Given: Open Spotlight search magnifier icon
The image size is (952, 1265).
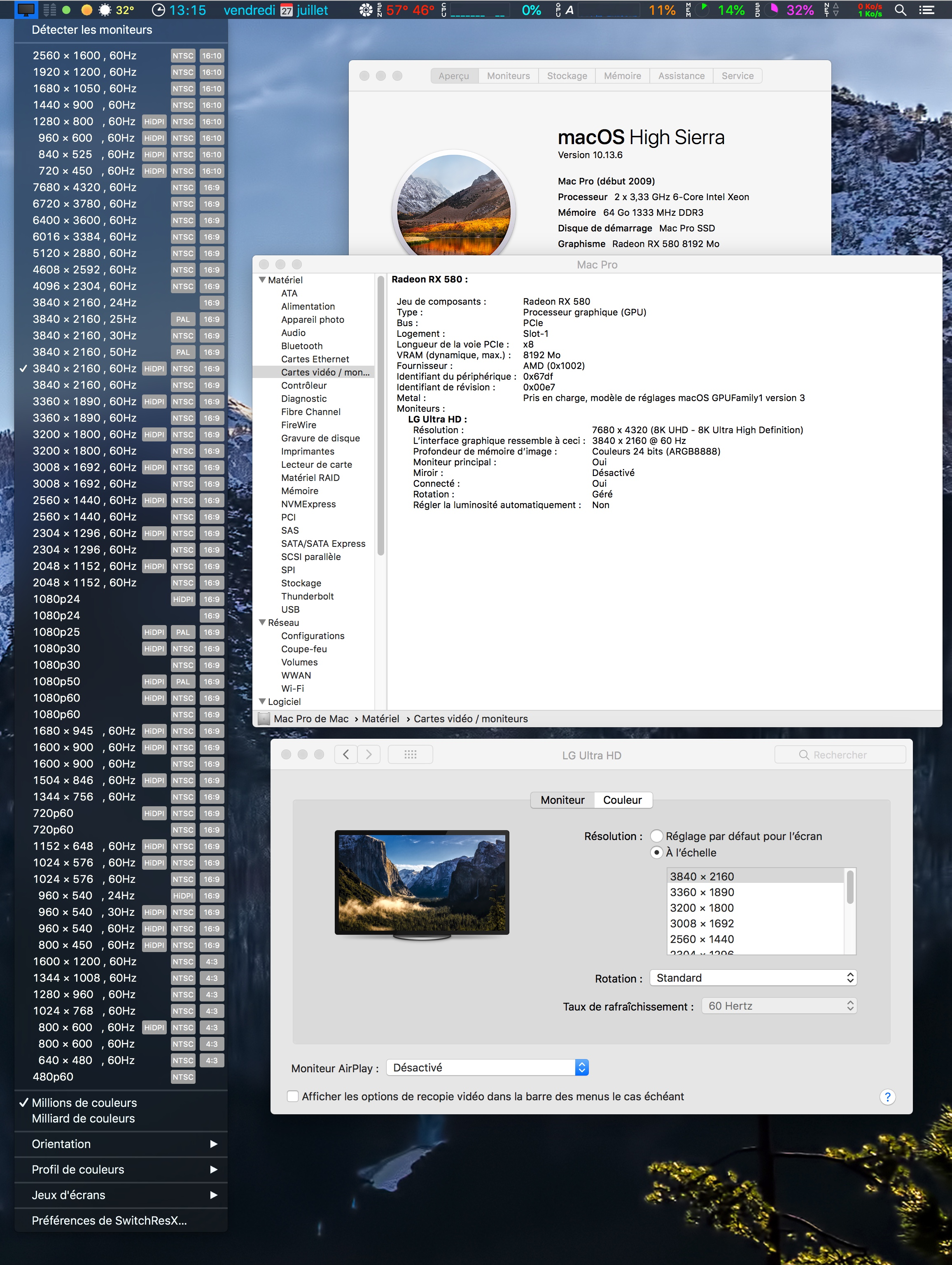Looking at the screenshot, I should pos(900,10).
